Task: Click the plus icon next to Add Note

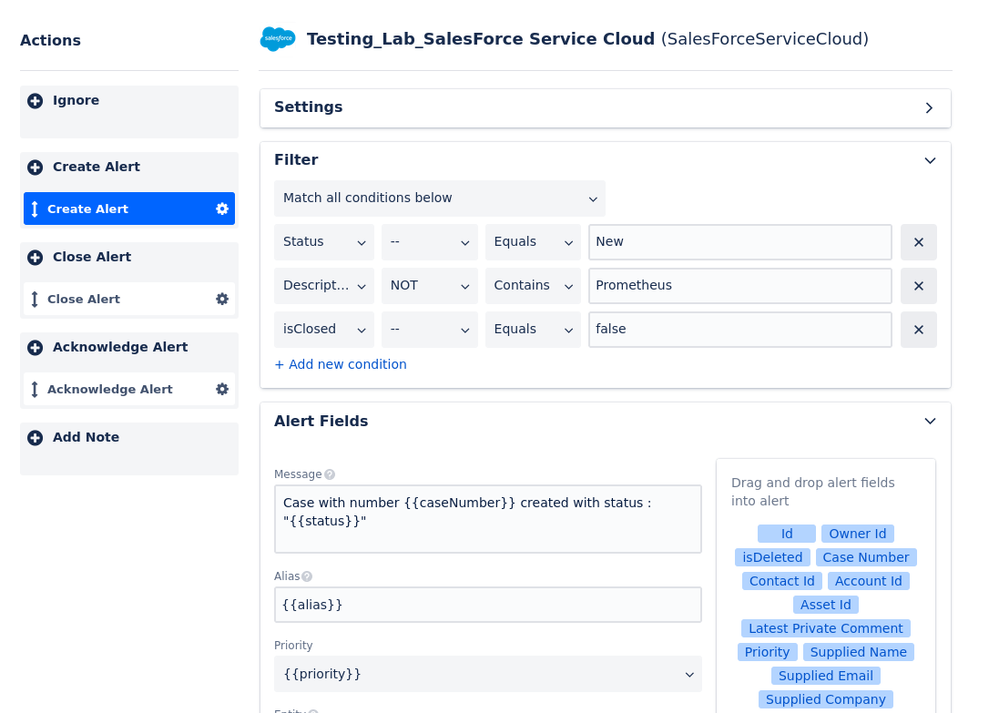Action: [35, 438]
